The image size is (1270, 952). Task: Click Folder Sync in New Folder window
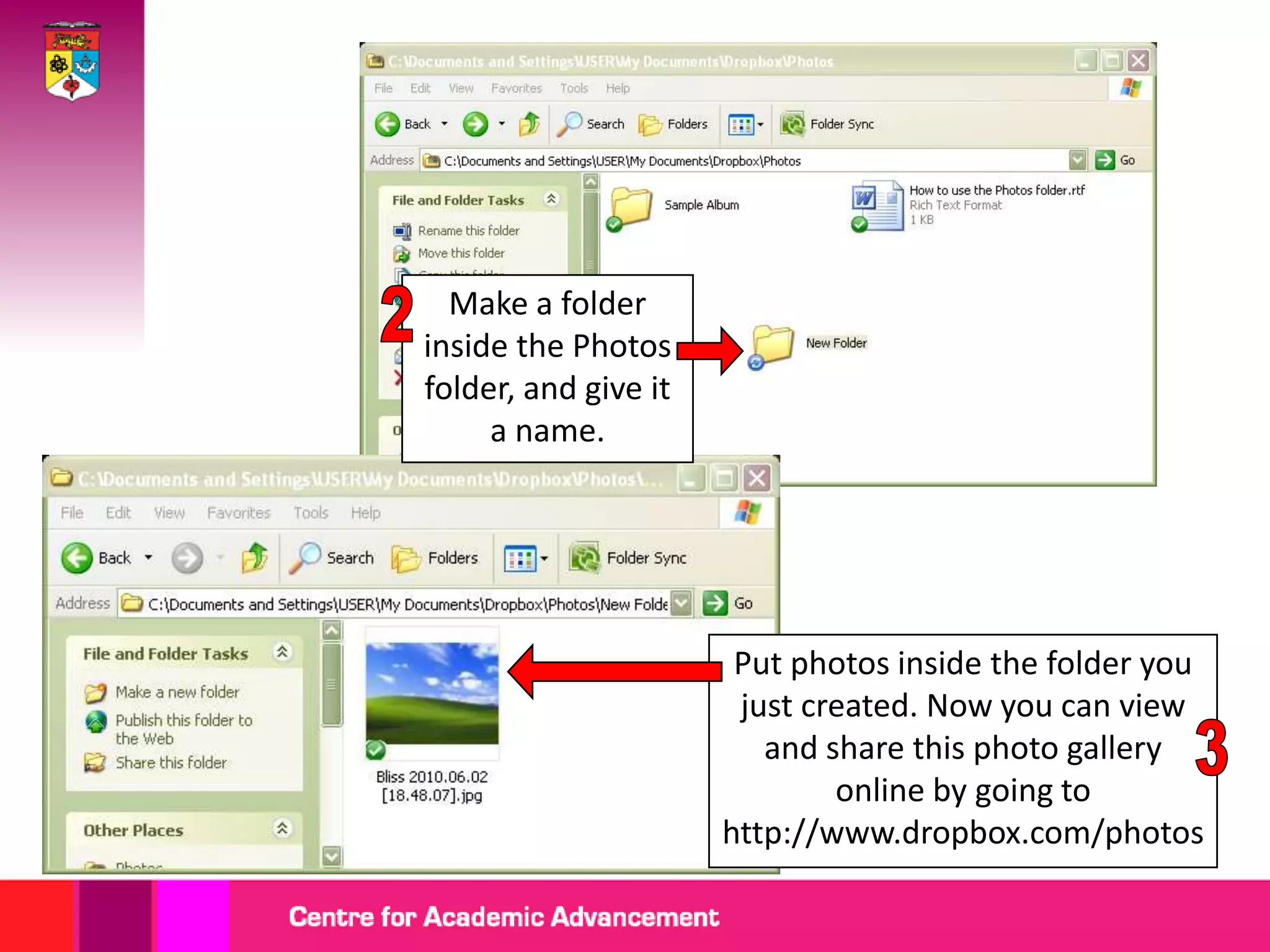pos(628,558)
